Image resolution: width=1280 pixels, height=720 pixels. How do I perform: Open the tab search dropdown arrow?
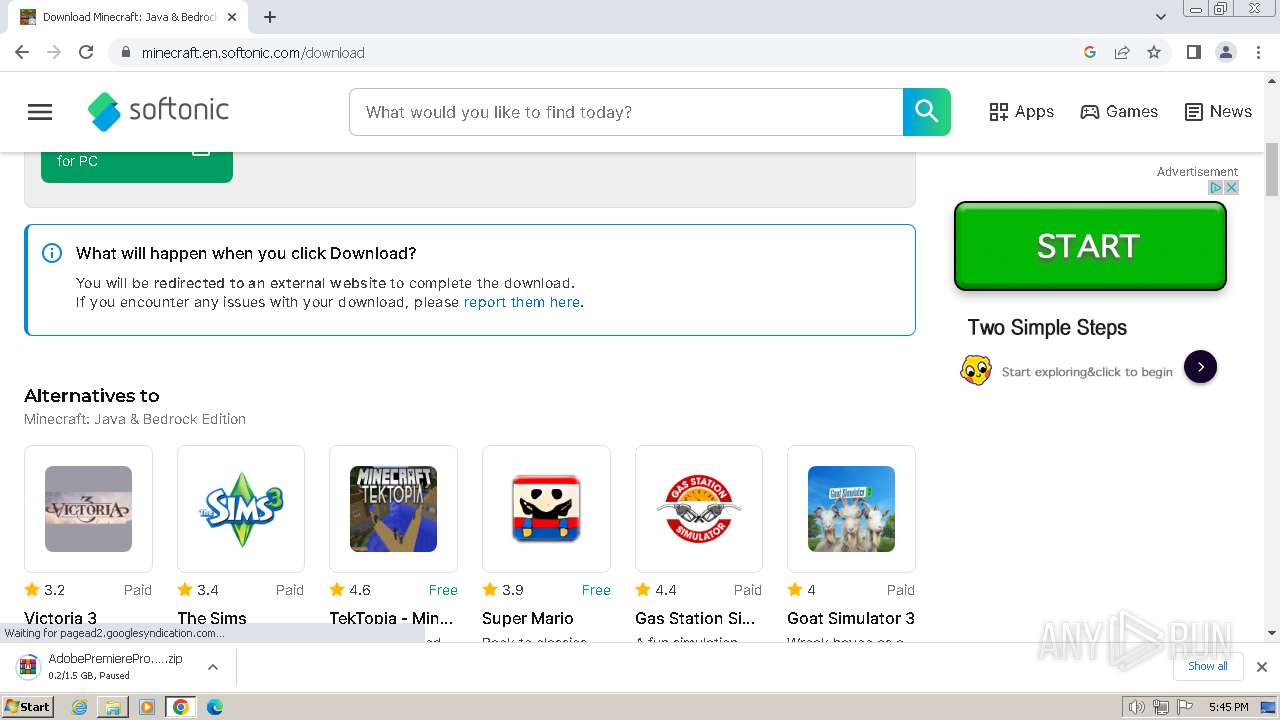click(x=1161, y=16)
